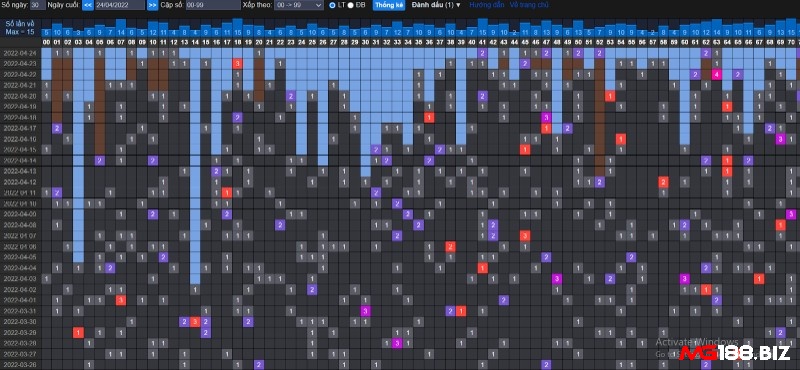Click the Thống kê button
The height and width of the screenshot is (370, 800).
[389, 5]
